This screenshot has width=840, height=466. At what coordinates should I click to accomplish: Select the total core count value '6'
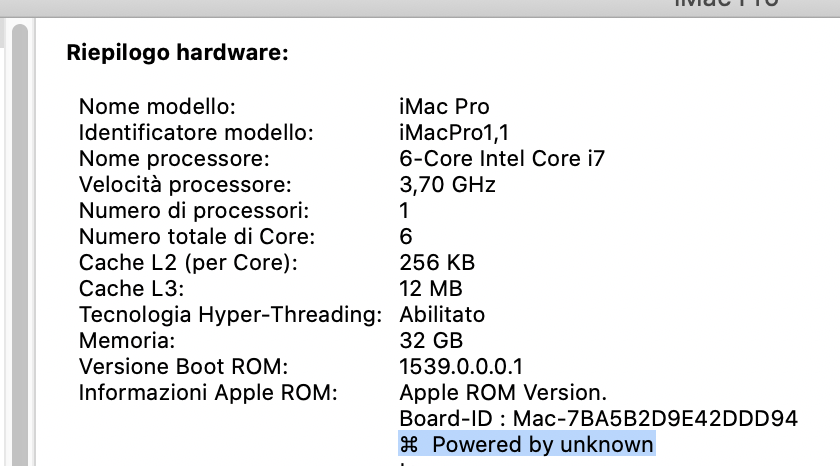406,236
